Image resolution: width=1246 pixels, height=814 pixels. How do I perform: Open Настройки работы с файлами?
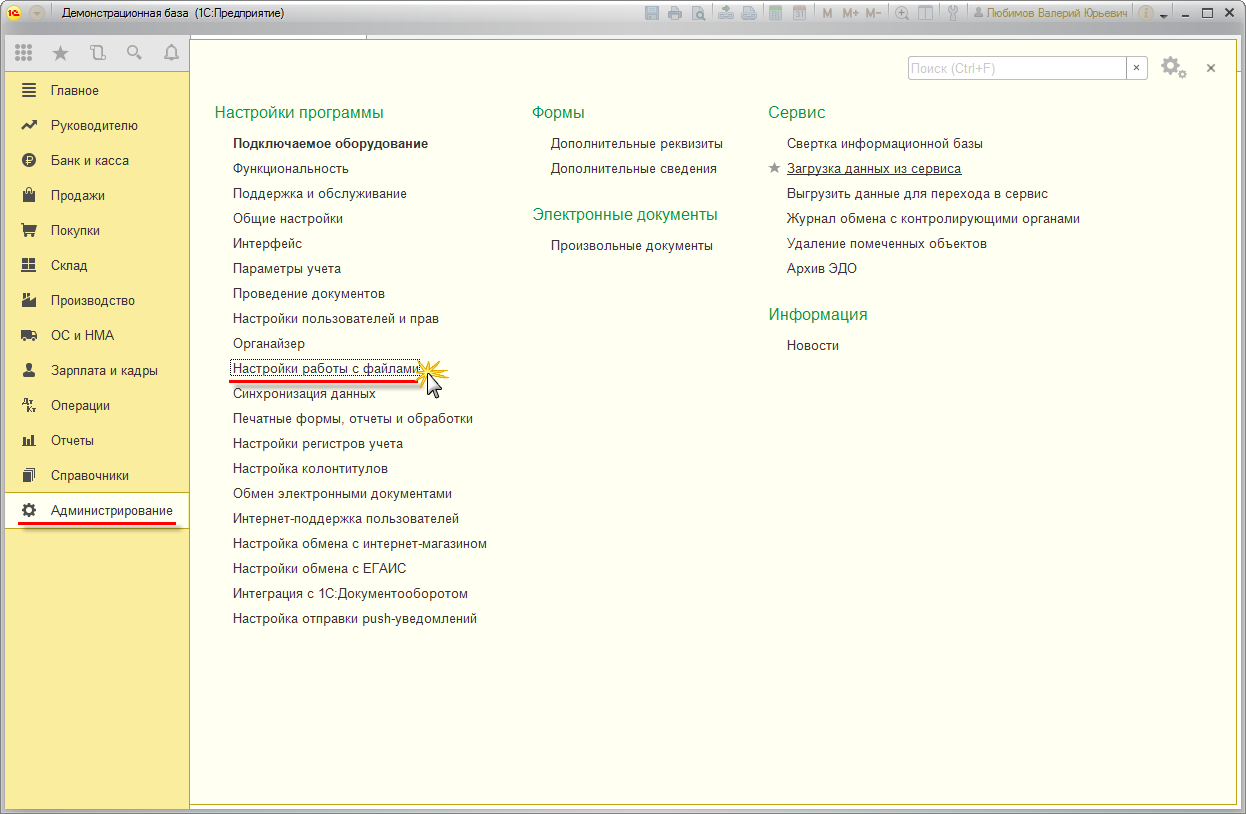tap(327, 368)
